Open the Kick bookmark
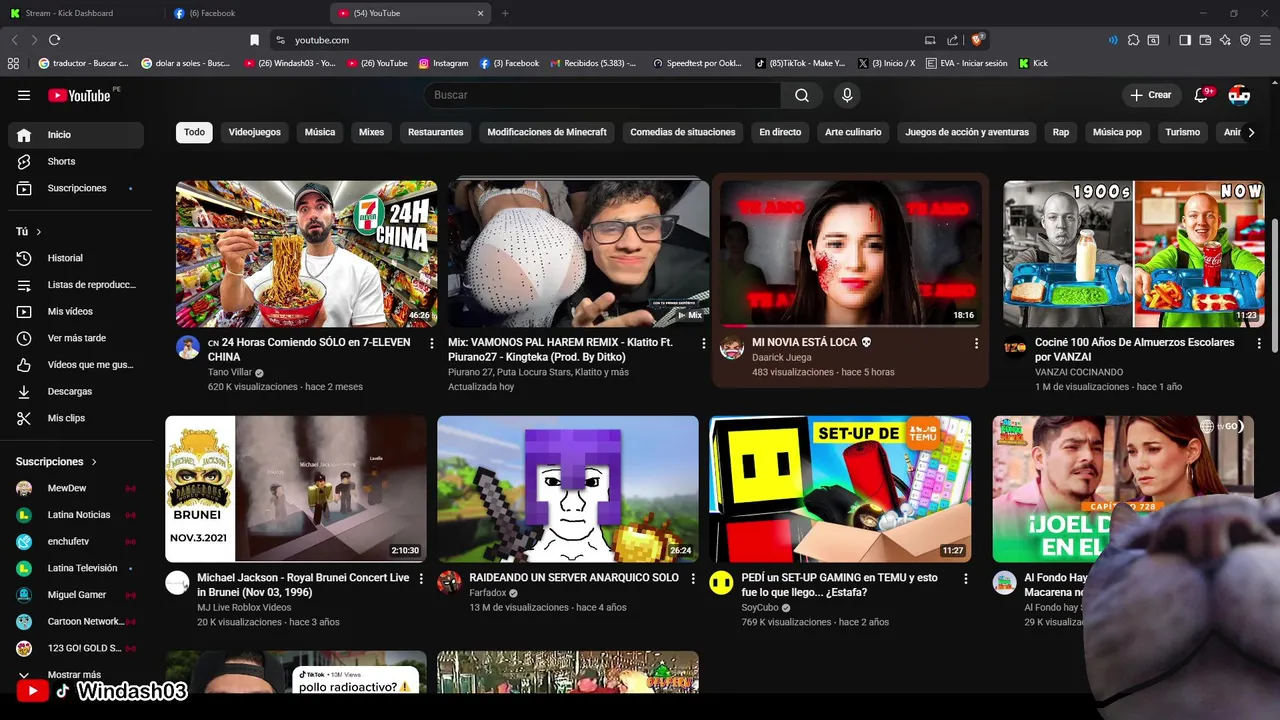The image size is (1280, 720). point(1033,63)
